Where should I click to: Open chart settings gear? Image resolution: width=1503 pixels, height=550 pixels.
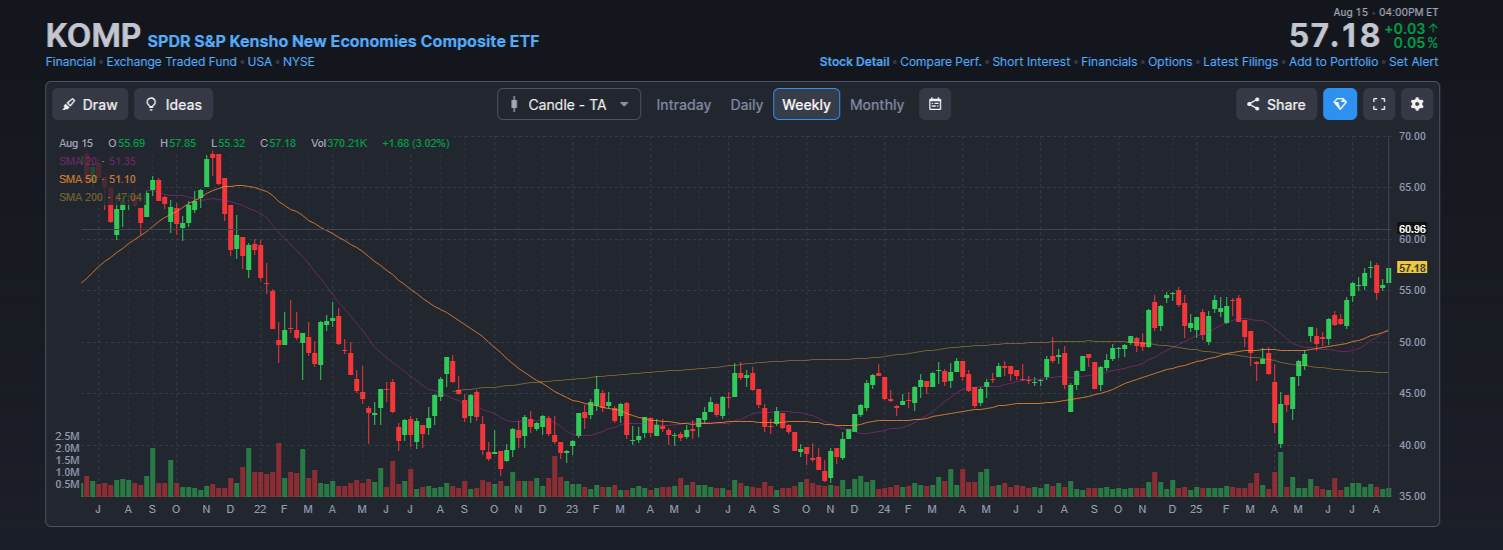tap(1417, 104)
